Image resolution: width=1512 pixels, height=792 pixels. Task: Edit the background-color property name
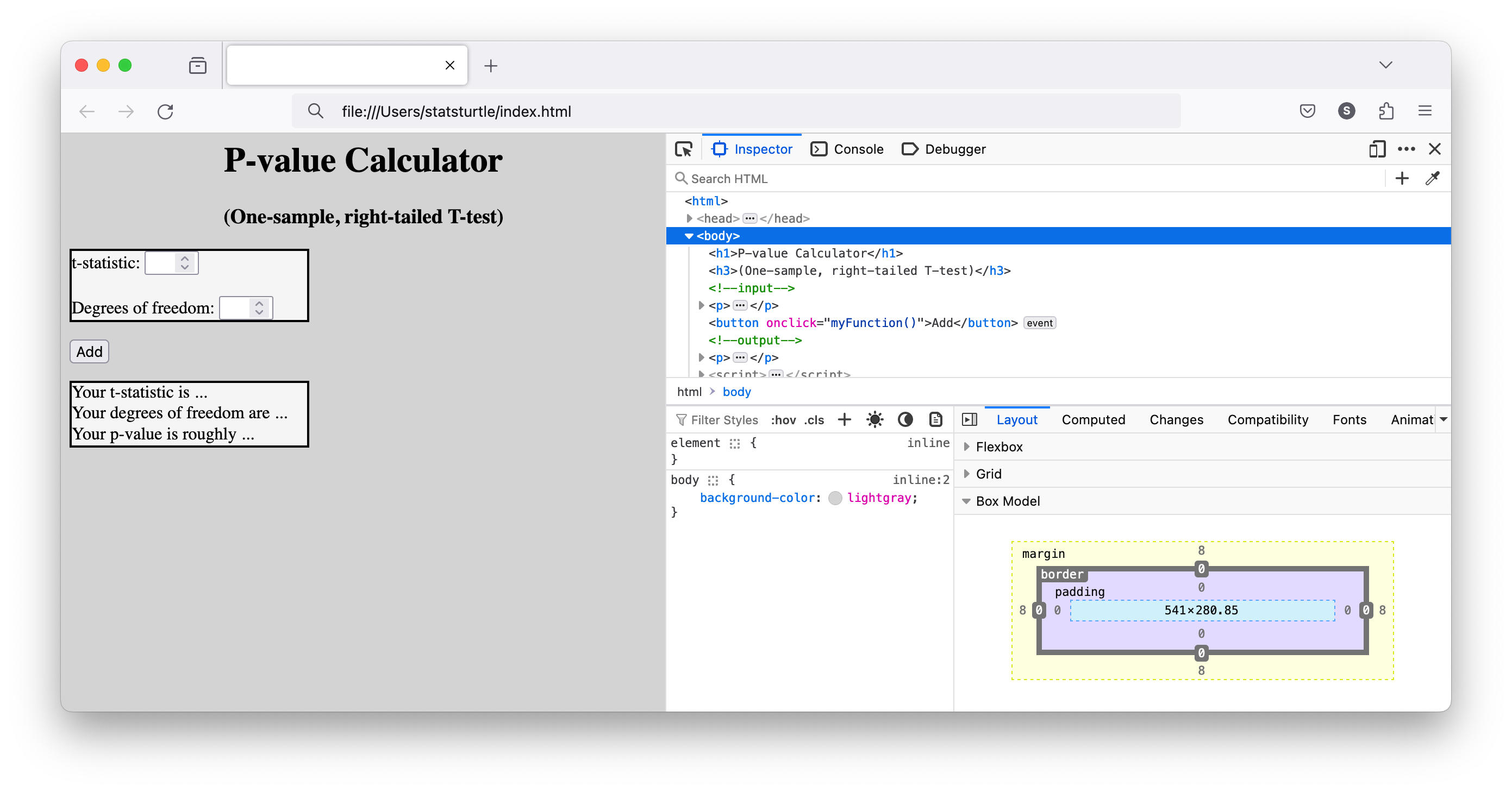[757, 498]
